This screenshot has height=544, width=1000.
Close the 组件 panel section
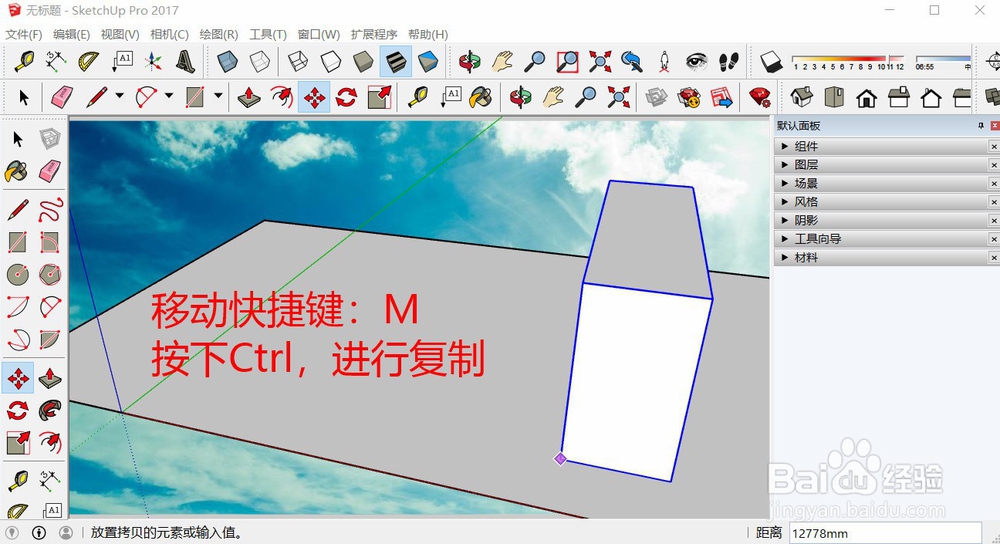tap(994, 147)
